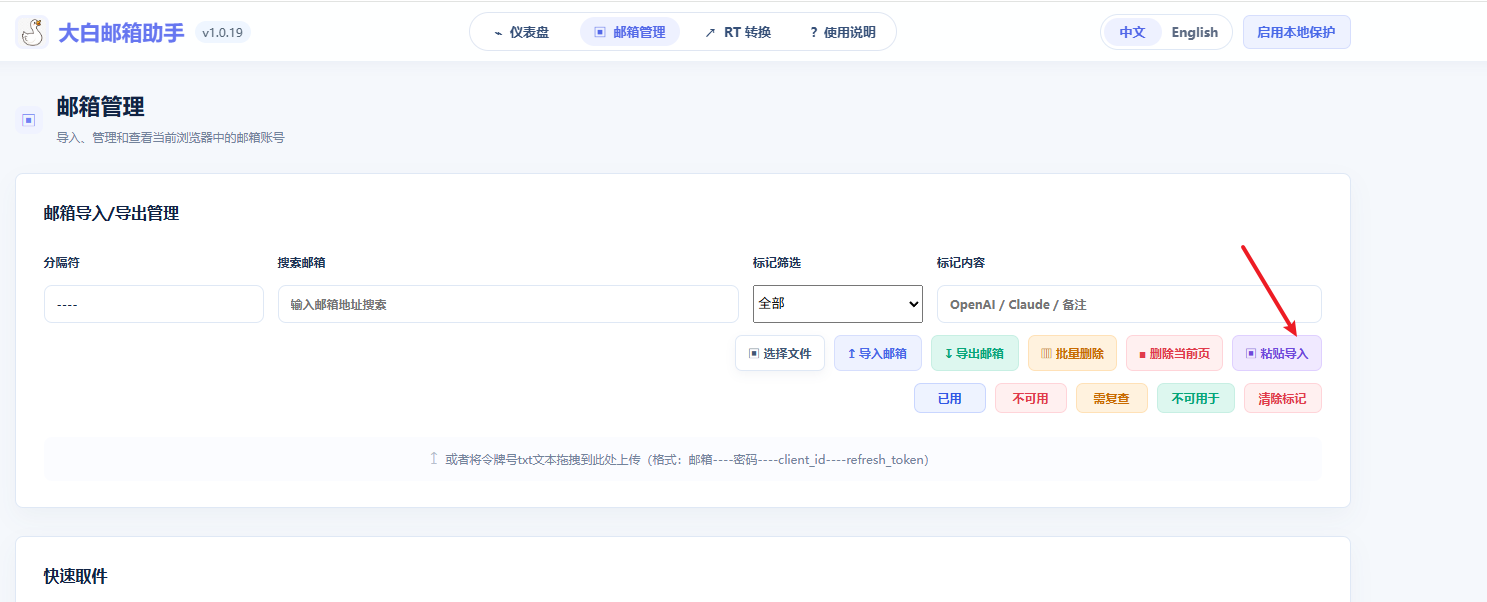Image resolution: width=1487 pixels, height=602 pixels.
Task: Click the 清除标记 button
Action: click(x=1282, y=398)
